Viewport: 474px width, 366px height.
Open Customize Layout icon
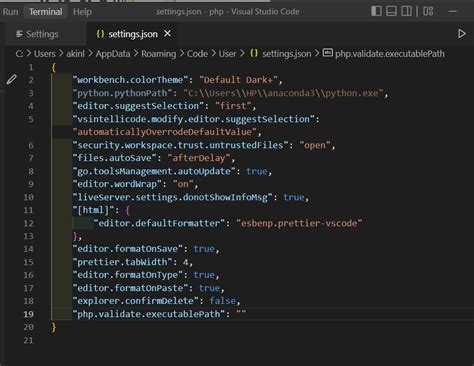[428, 11]
